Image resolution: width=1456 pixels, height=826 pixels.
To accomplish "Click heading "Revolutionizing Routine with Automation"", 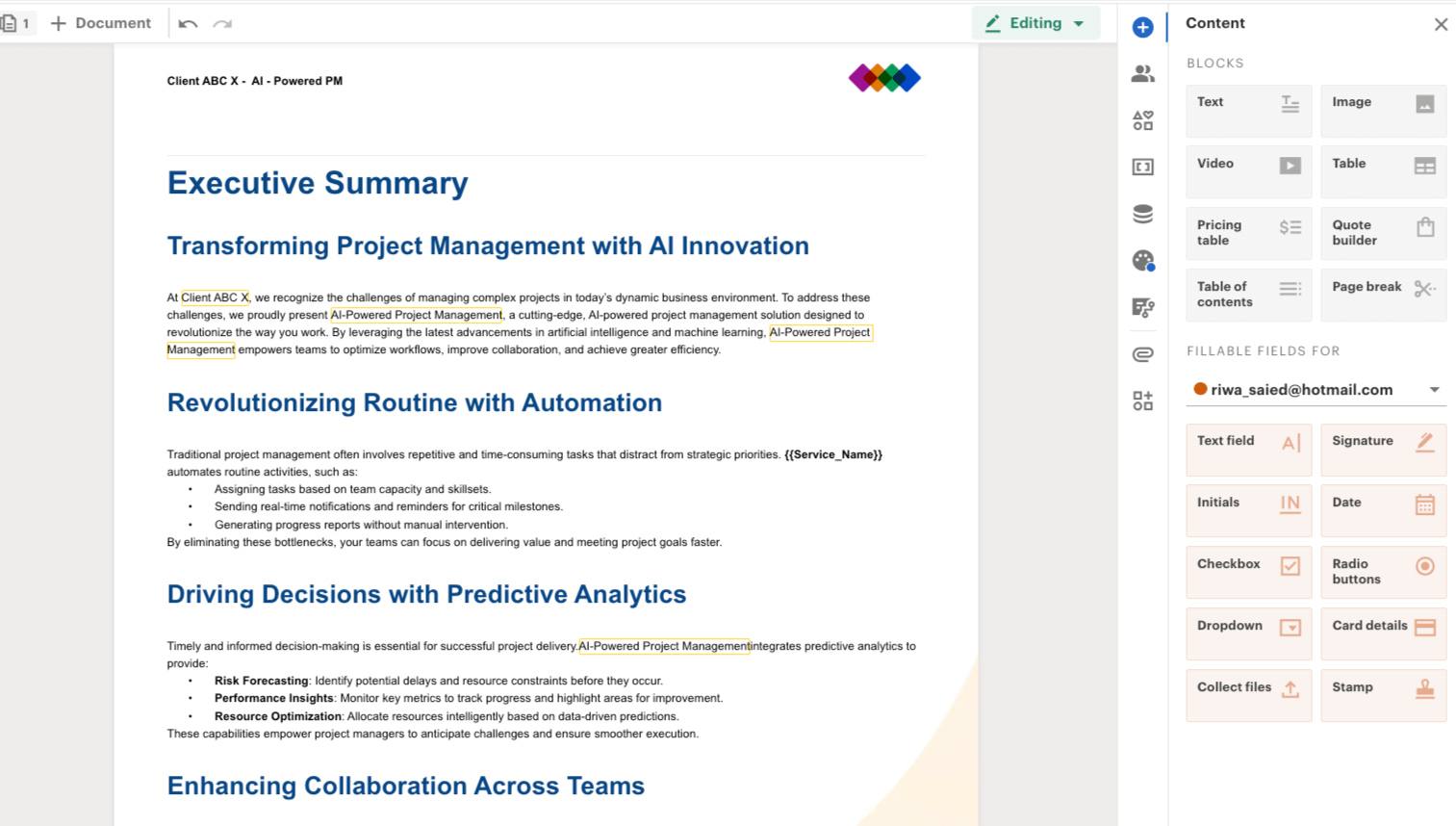I will pyautogui.click(x=415, y=402).
